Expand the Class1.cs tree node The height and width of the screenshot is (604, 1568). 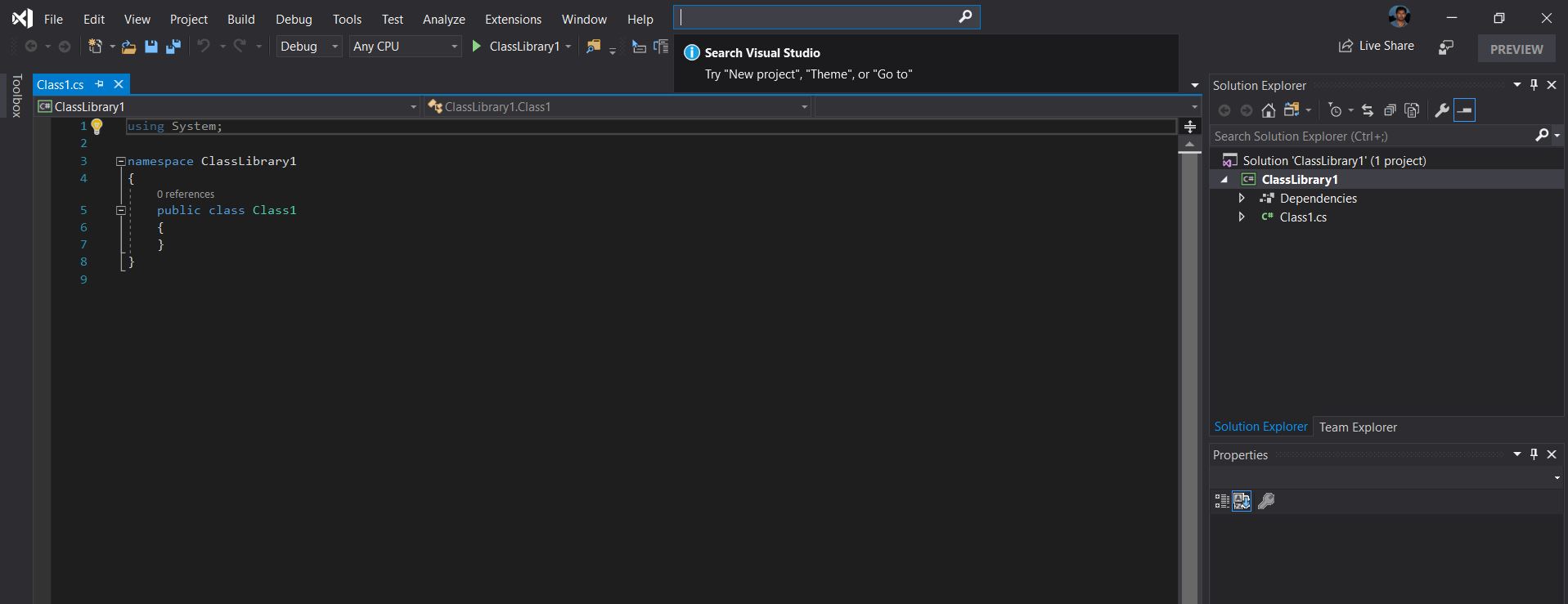click(1242, 217)
